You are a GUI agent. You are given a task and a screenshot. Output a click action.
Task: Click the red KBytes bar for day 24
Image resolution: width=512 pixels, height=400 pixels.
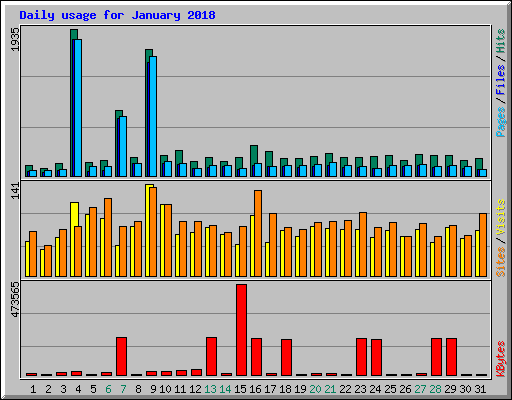click(376, 357)
